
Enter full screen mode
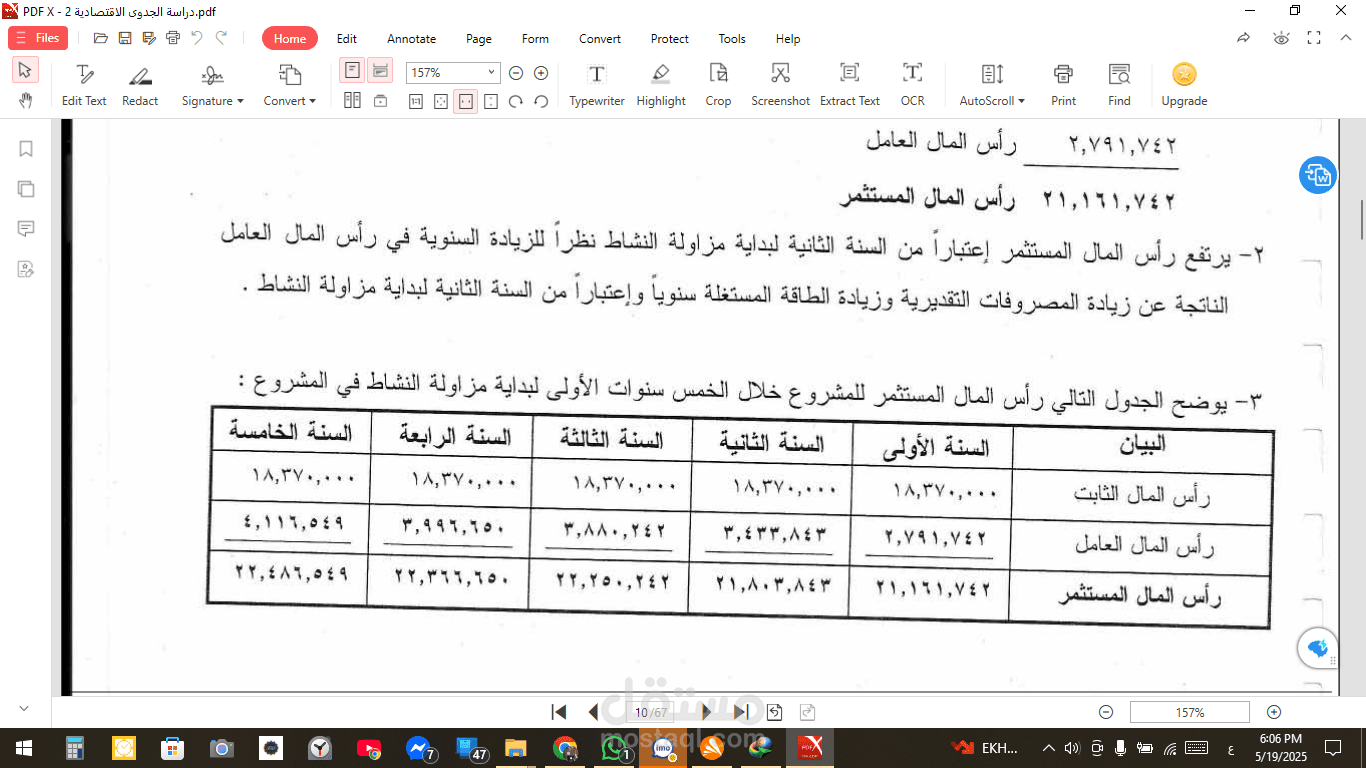click(1314, 38)
